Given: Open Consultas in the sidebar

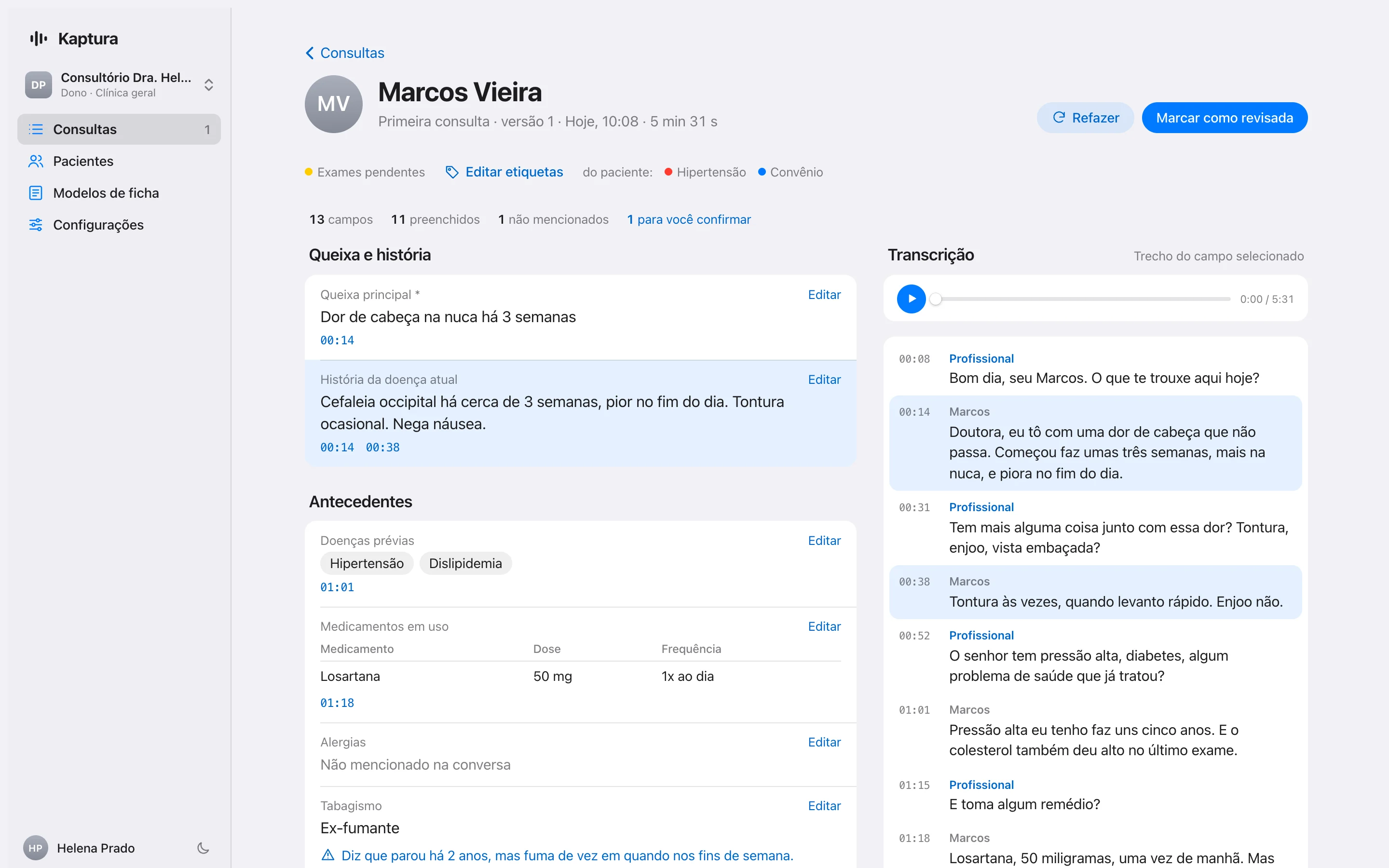Looking at the screenshot, I should pyautogui.click(x=119, y=129).
